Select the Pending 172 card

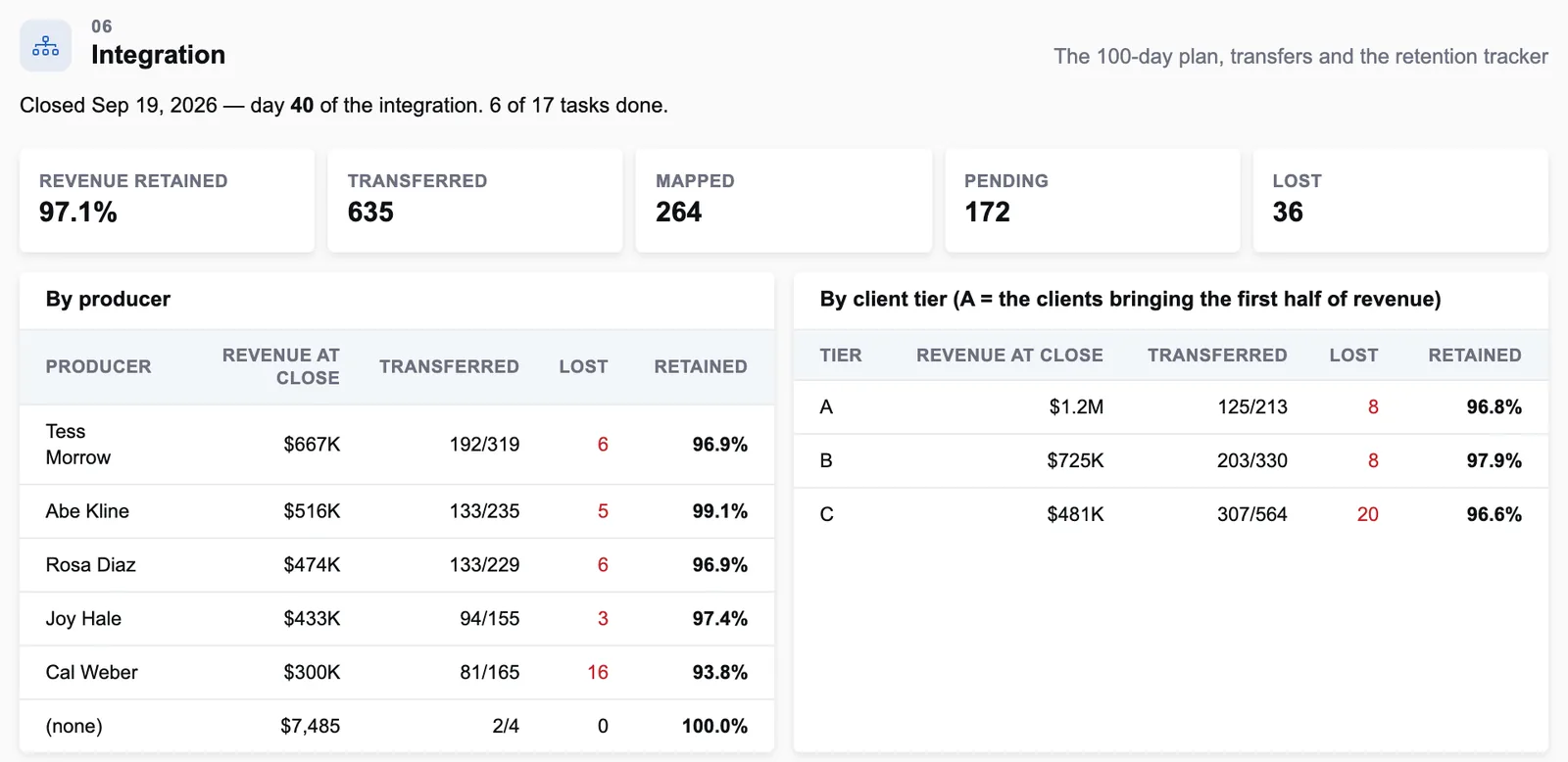(x=1092, y=201)
